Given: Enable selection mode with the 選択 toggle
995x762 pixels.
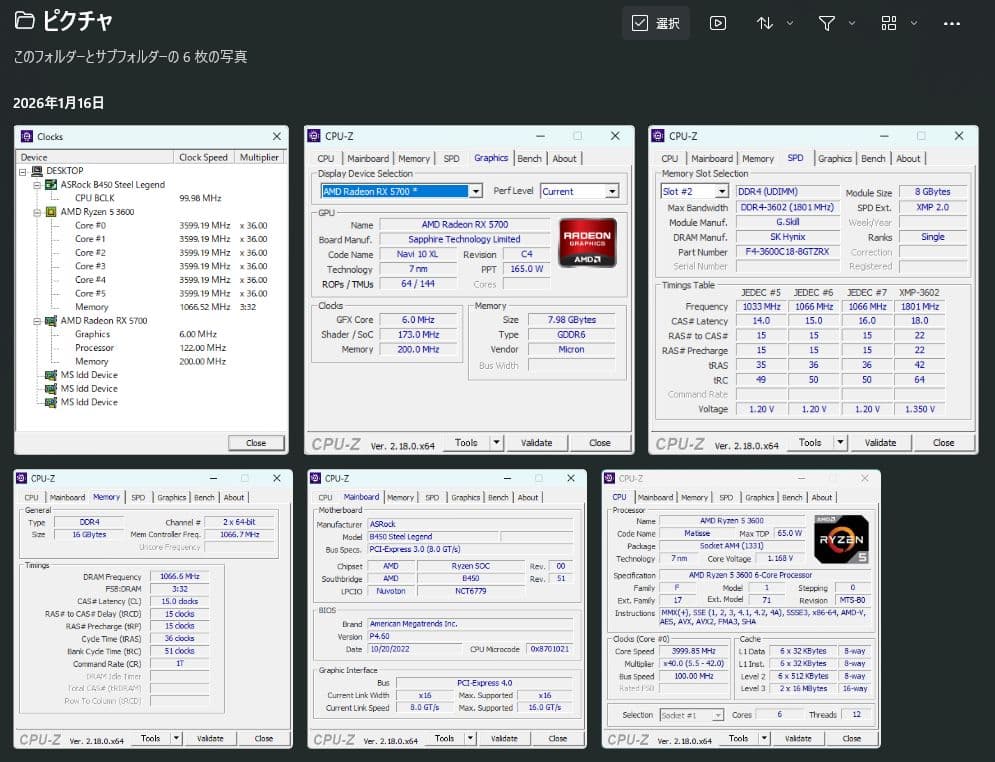Looking at the screenshot, I should pyautogui.click(x=655, y=22).
